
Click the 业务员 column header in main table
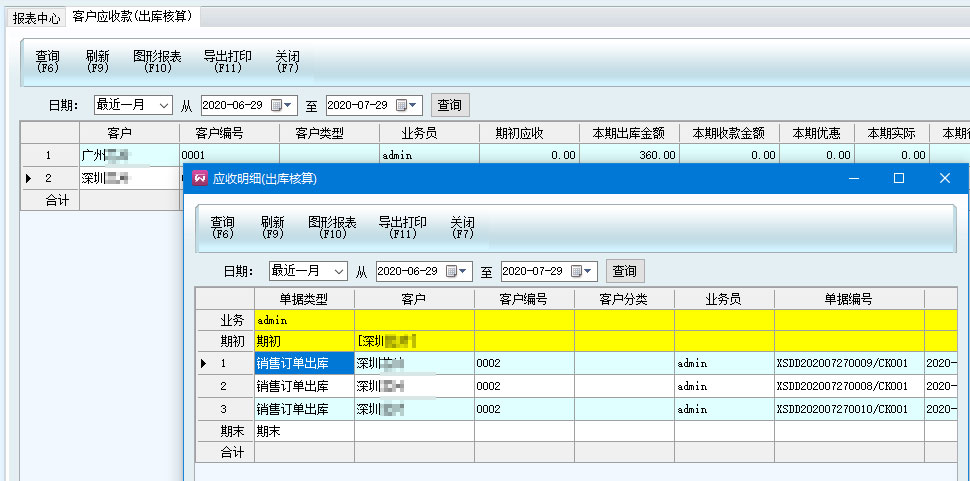click(430, 133)
